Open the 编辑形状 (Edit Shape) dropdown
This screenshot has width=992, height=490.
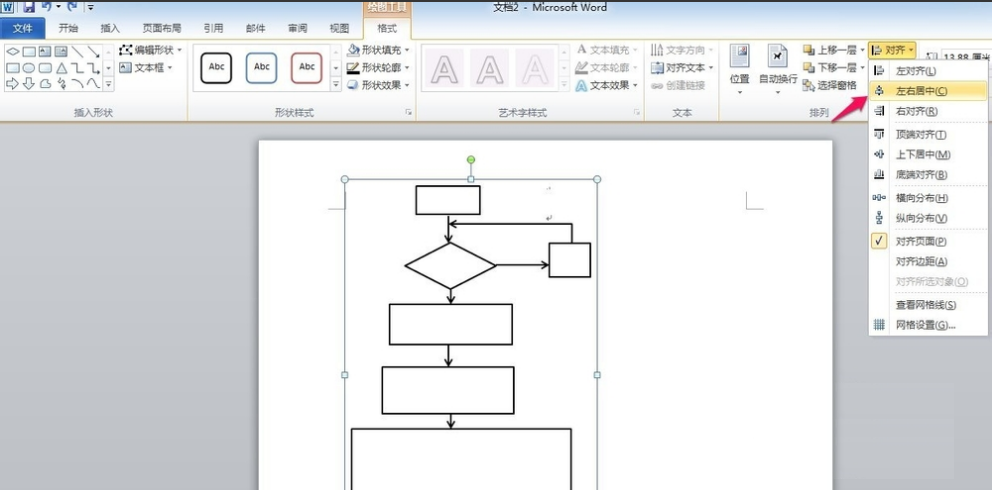[151, 49]
